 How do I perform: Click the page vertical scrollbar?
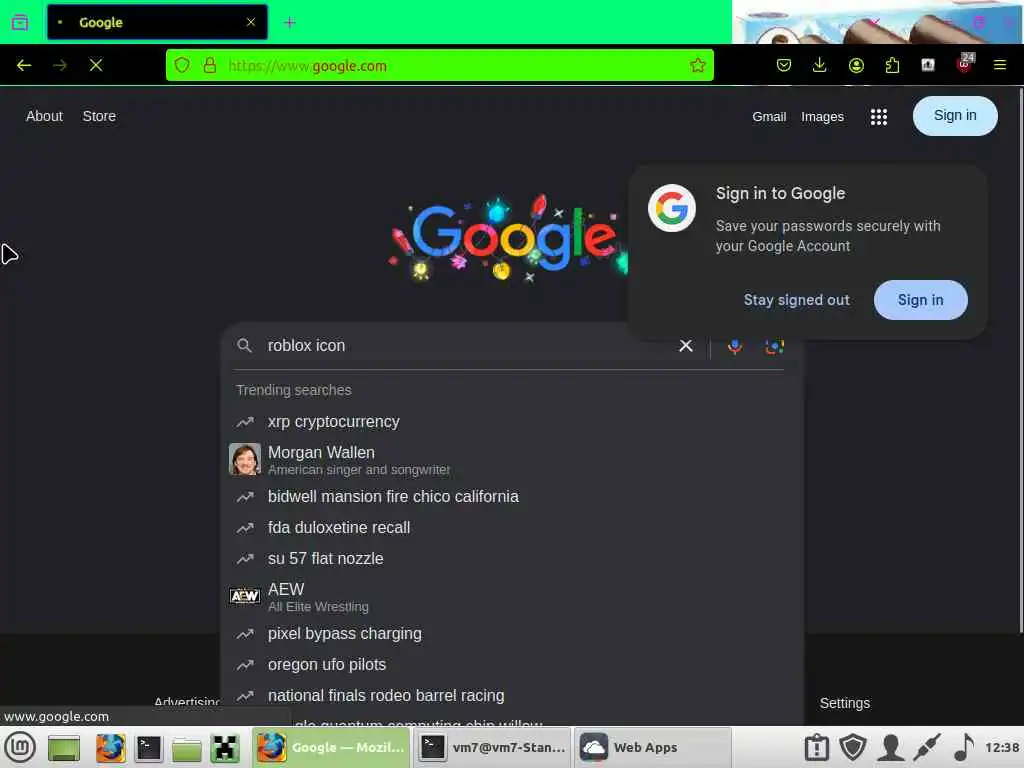[x=1021, y=362]
